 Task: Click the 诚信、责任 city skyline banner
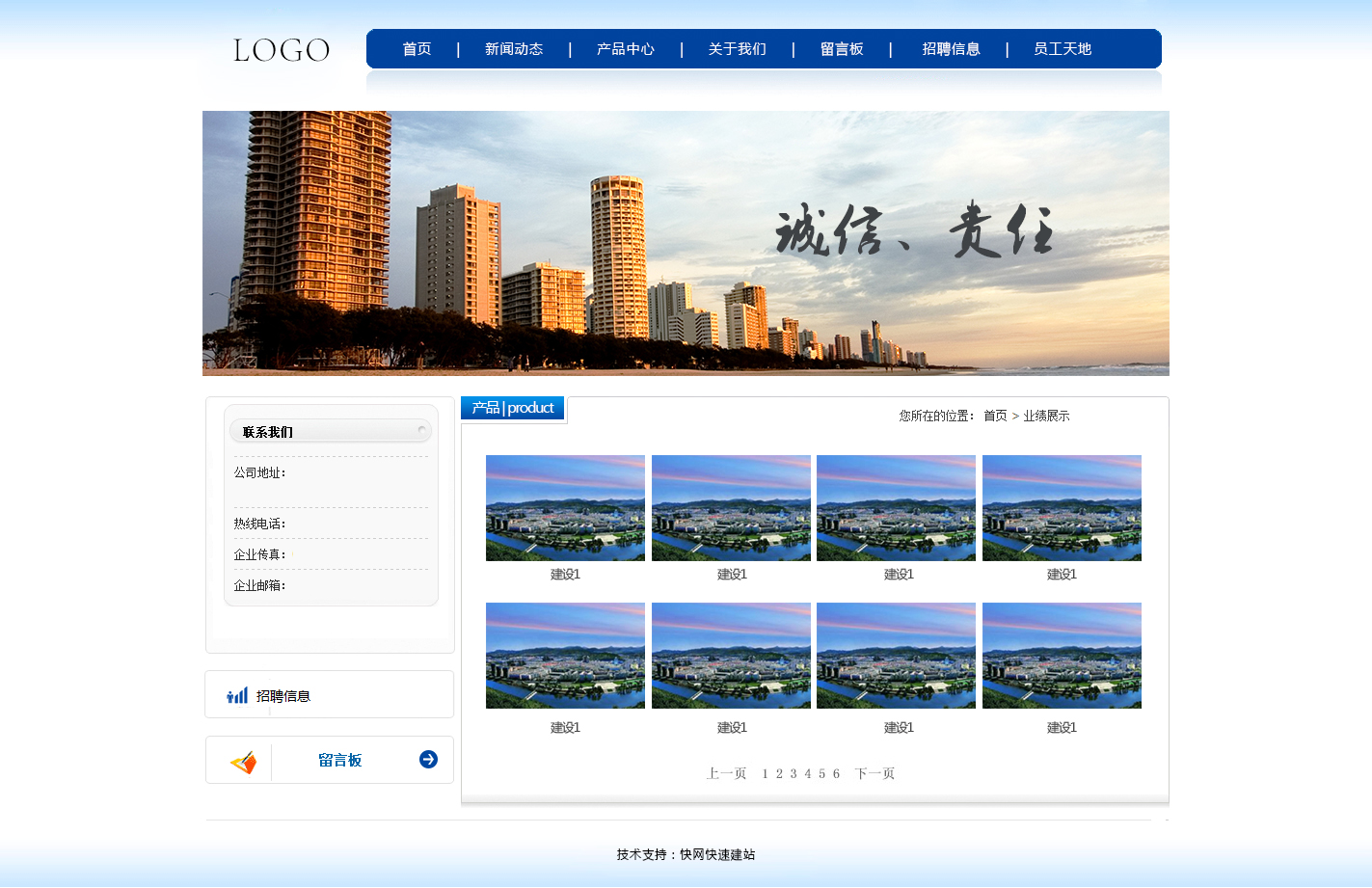pyautogui.click(x=686, y=243)
